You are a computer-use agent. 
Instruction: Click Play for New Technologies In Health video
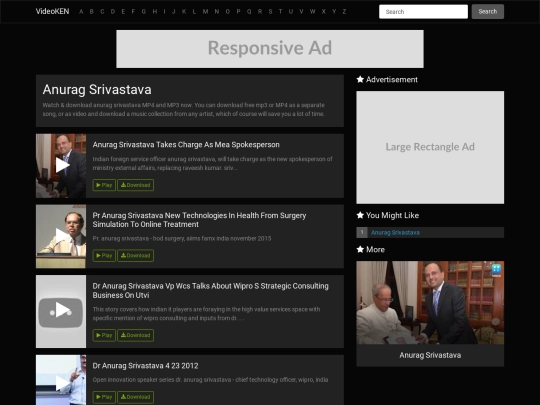pos(104,256)
